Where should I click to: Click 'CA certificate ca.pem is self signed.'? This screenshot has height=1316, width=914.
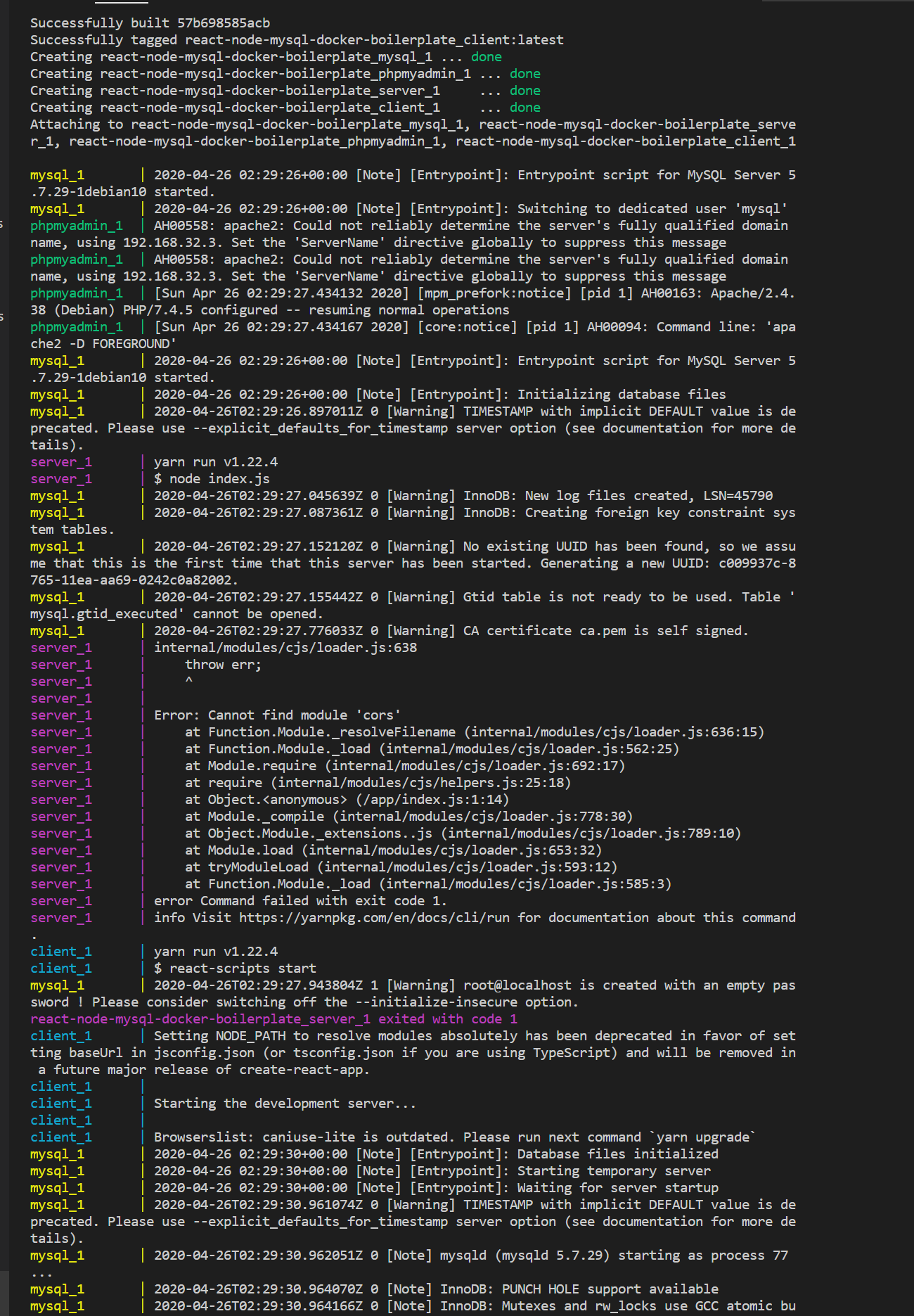pos(606,631)
